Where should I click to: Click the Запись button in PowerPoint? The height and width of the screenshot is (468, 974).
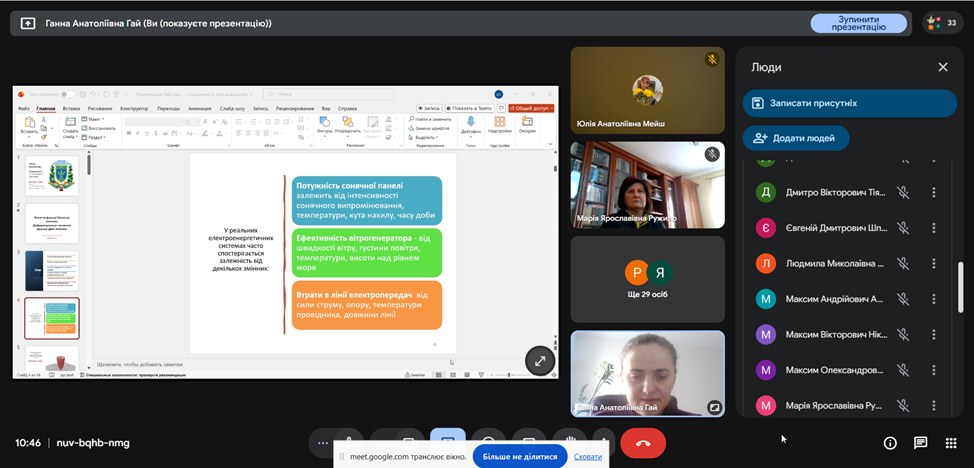[x=429, y=108]
